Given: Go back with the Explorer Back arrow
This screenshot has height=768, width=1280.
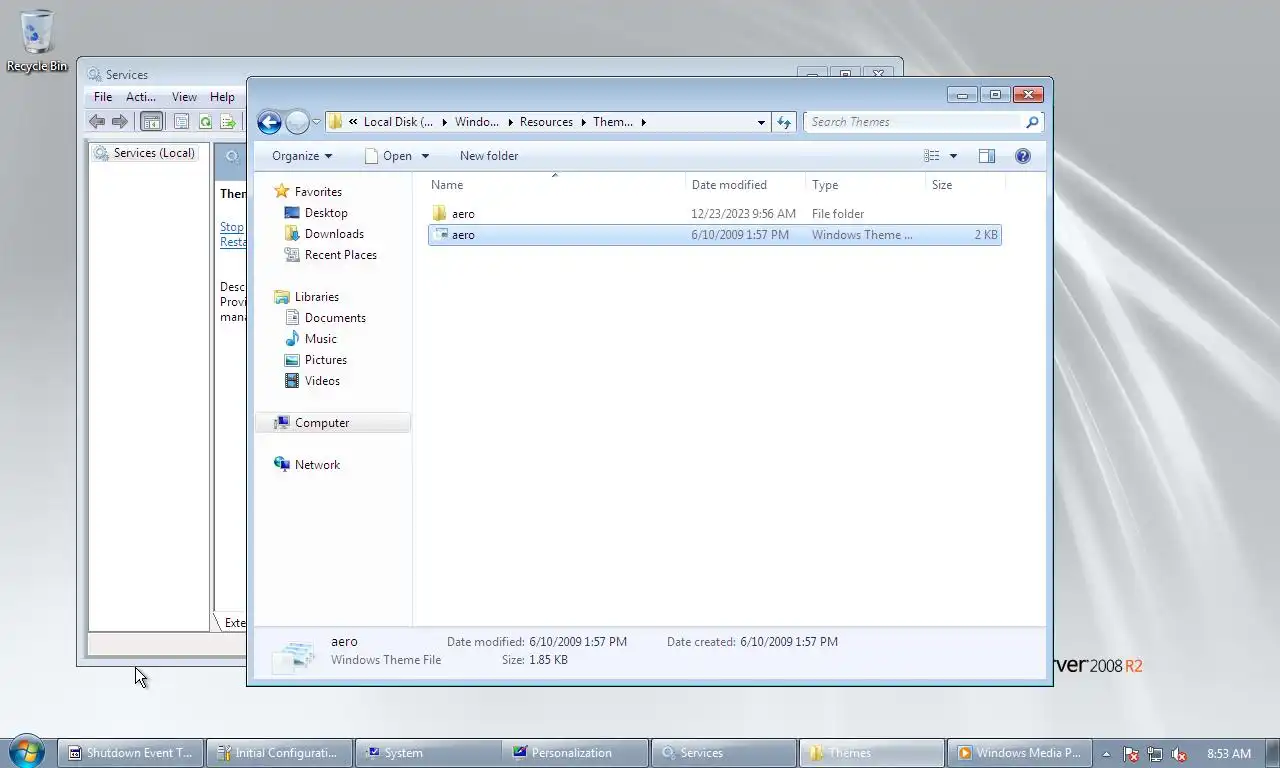Looking at the screenshot, I should coord(269,122).
